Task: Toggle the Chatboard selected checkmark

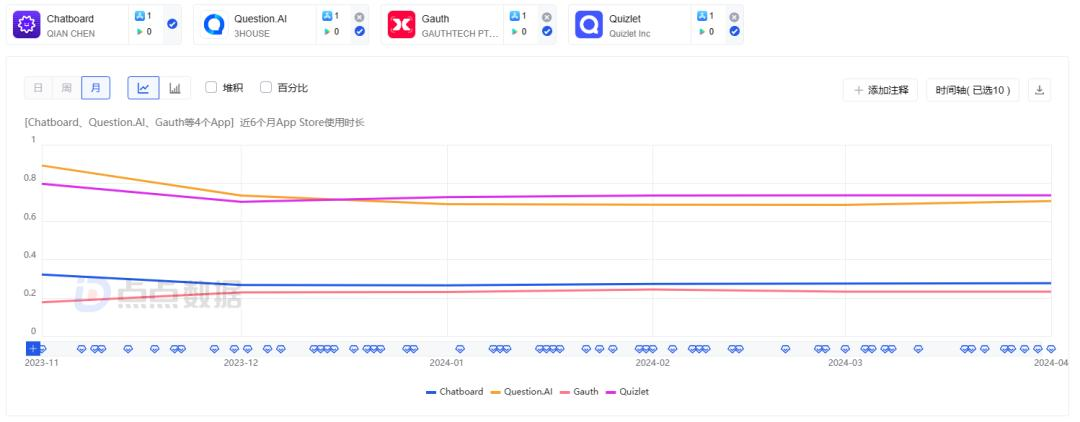Action: pos(172,24)
